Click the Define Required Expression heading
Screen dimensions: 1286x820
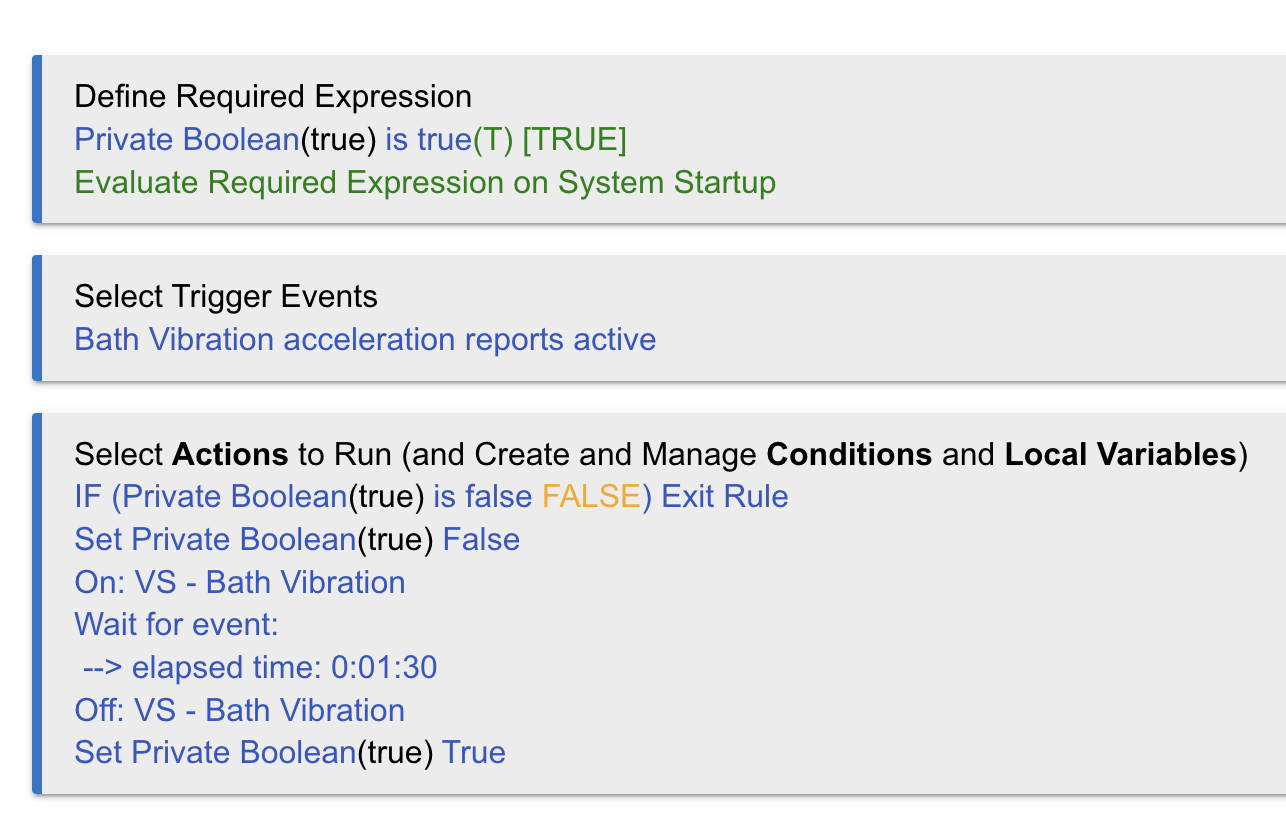click(x=272, y=97)
